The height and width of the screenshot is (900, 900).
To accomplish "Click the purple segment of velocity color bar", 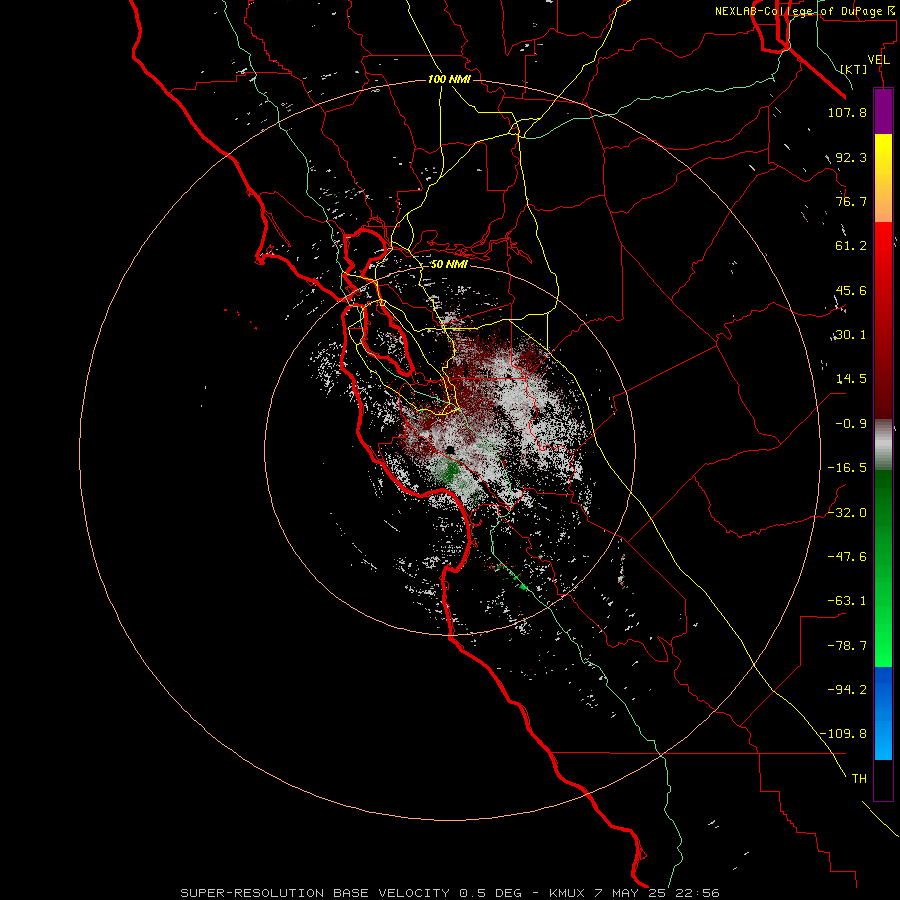I will (x=883, y=111).
